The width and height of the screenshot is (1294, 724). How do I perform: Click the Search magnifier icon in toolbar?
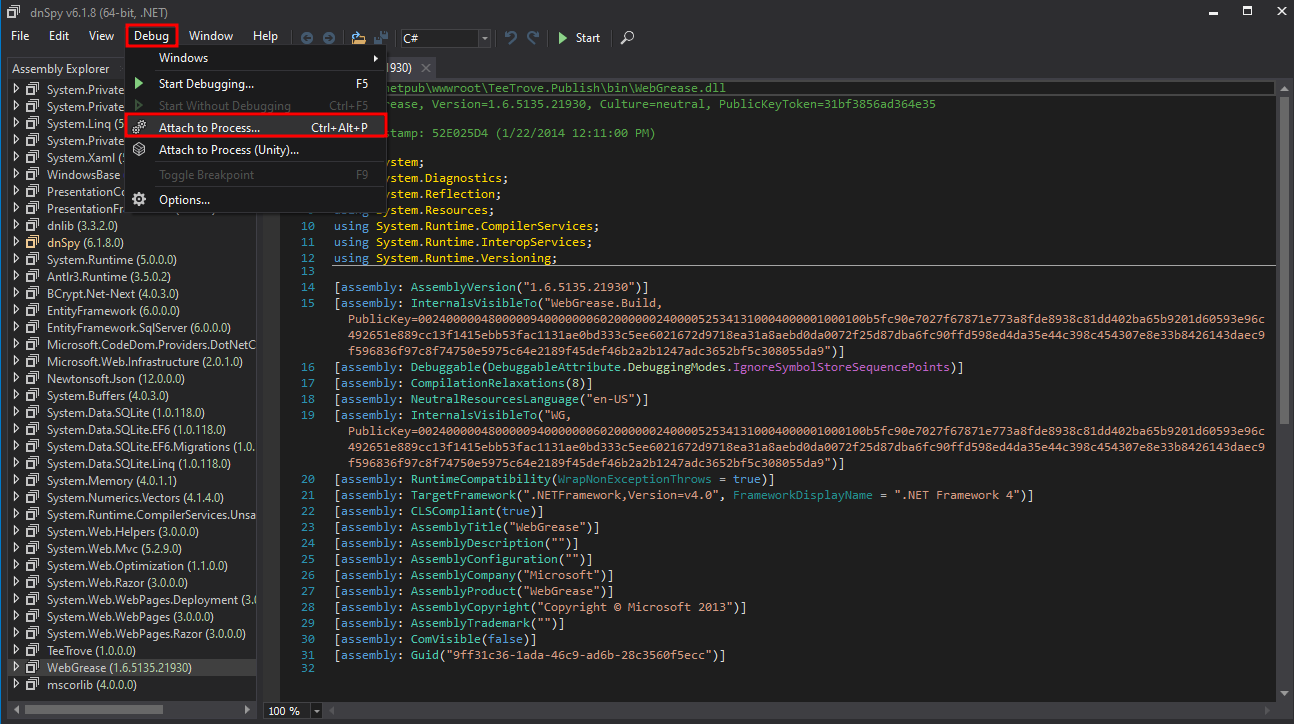point(627,38)
